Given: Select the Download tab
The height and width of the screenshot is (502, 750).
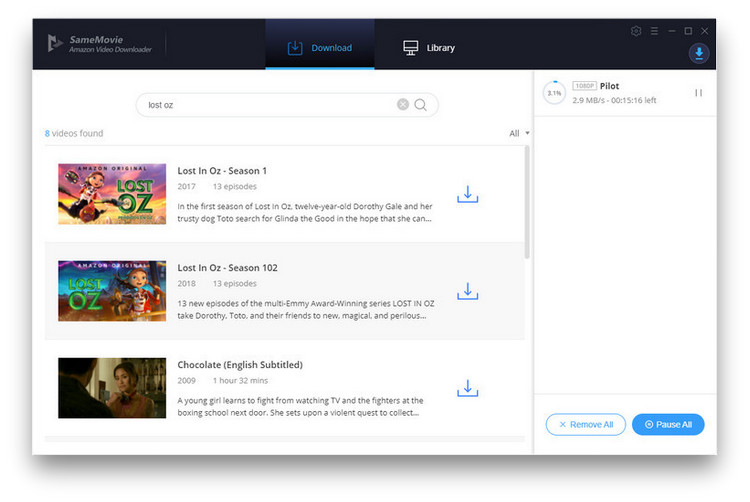Looking at the screenshot, I should point(319,47).
